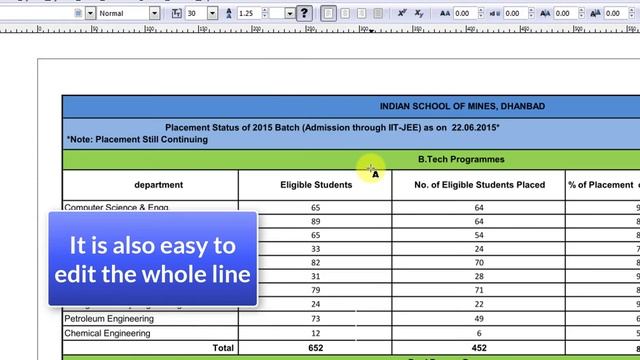Screen dimensions: 640x360
Task: Click the students placed cell '54'
Action: point(479,236)
